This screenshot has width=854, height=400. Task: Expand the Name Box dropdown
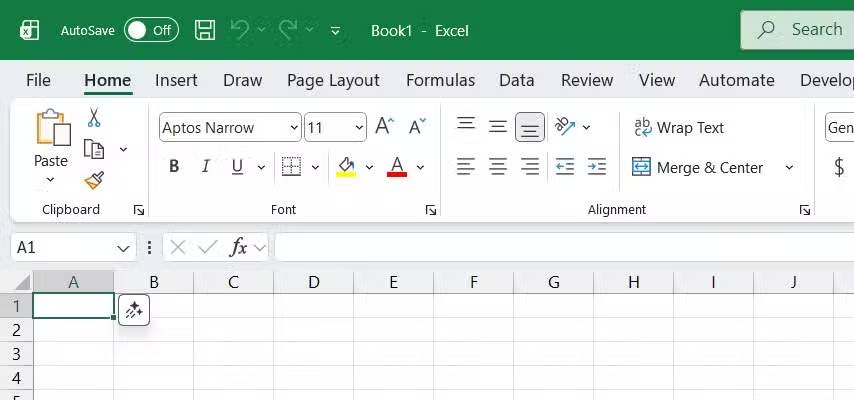pyautogui.click(x=124, y=248)
